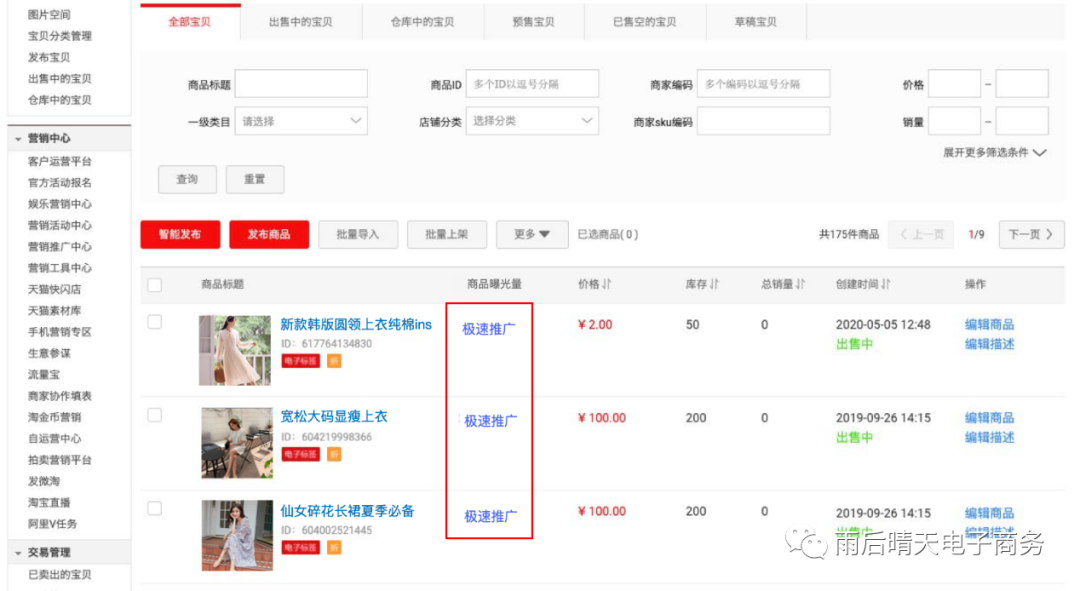Open thumbnail of 新款韩版圆领上衣纯棉ins

235,350
